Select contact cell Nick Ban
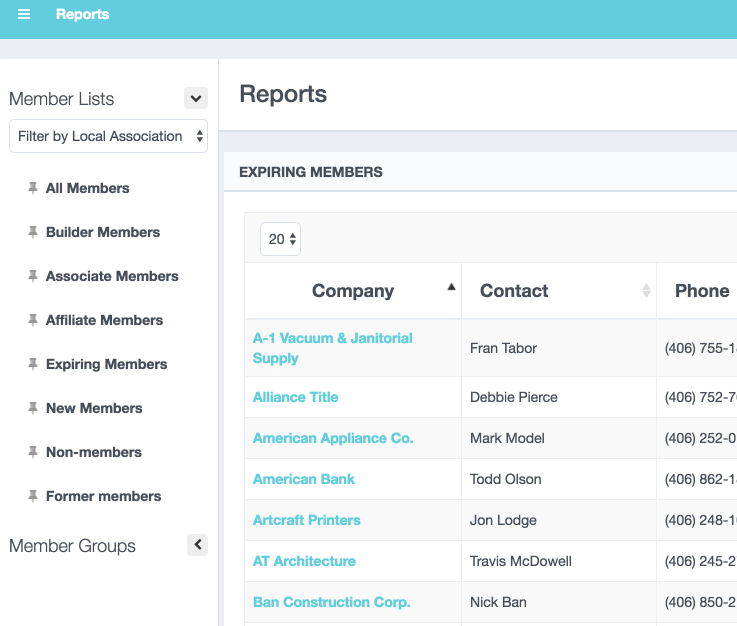 498,602
